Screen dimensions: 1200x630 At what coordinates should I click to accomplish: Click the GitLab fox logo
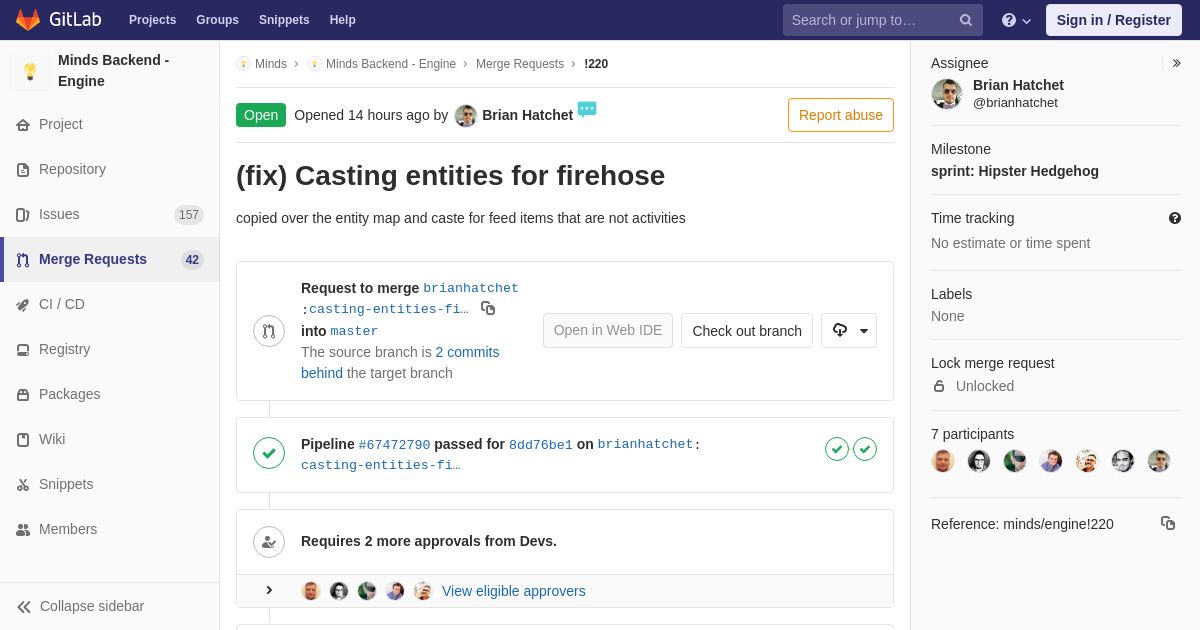[x=28, y=20]
